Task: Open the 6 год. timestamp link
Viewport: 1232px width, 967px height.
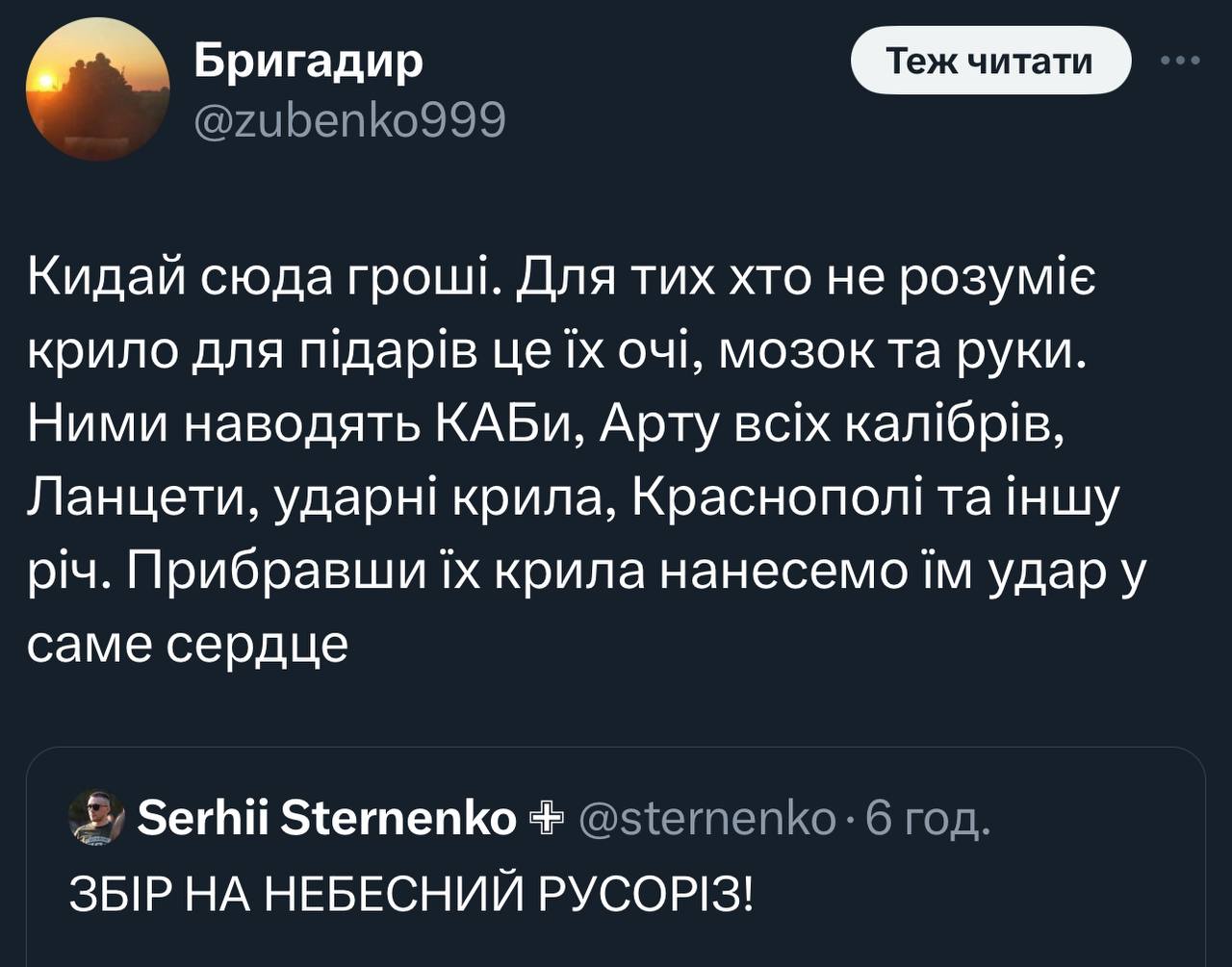Action: pos(927,818)
